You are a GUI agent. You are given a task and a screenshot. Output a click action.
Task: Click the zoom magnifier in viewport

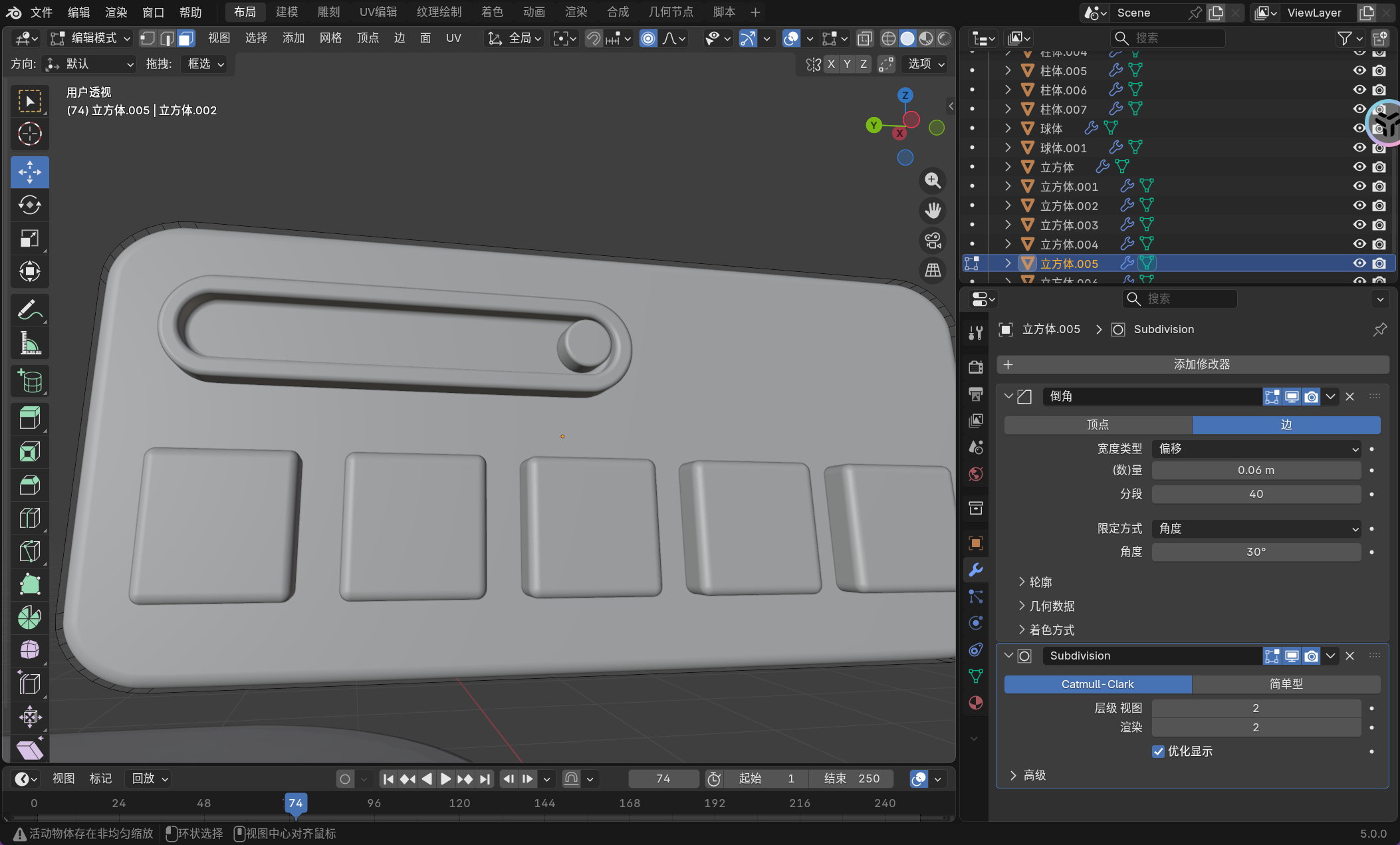coord(933,181)
